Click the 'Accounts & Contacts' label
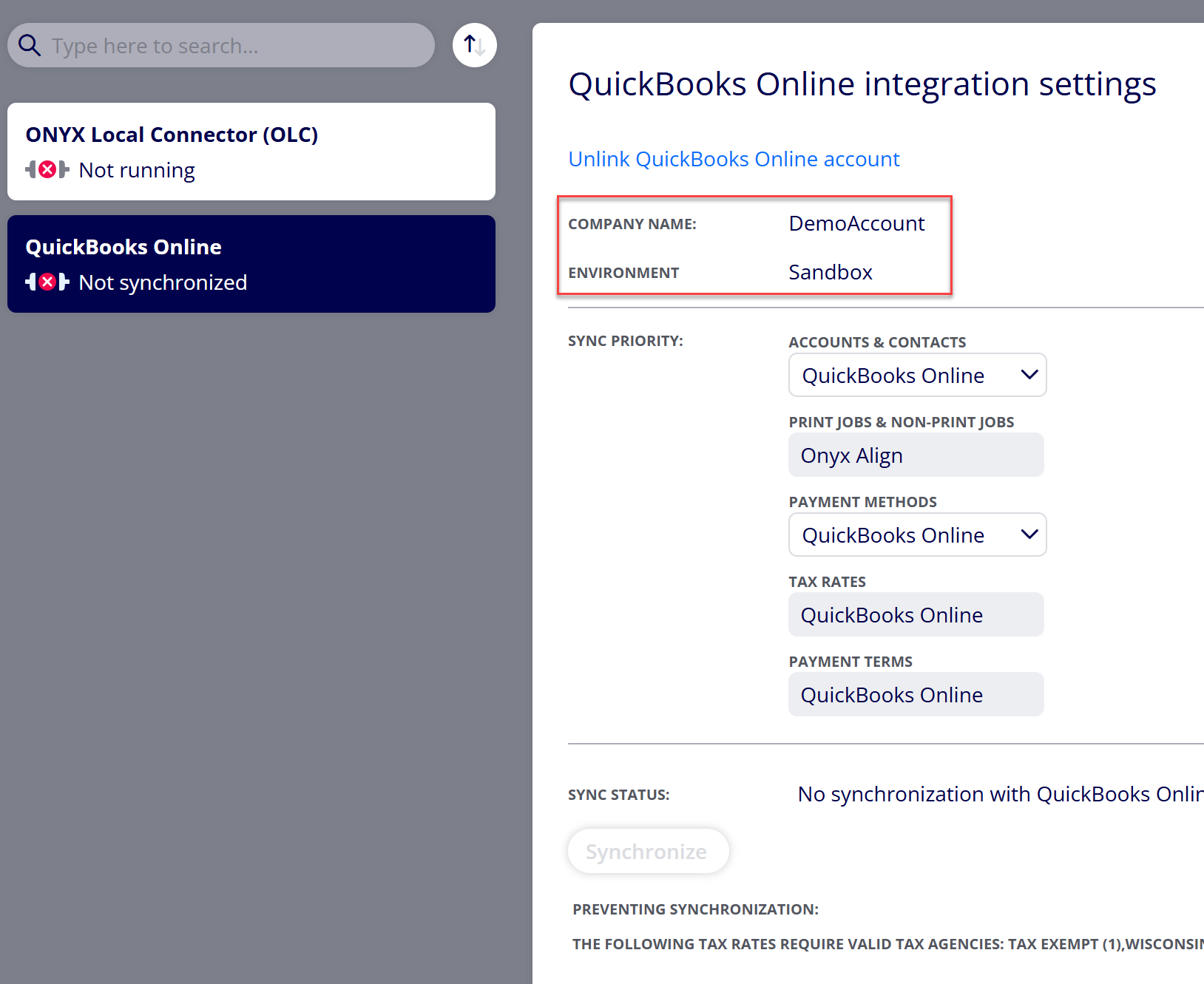This screenshot has width=1204, height=984. tap(877, 342)
